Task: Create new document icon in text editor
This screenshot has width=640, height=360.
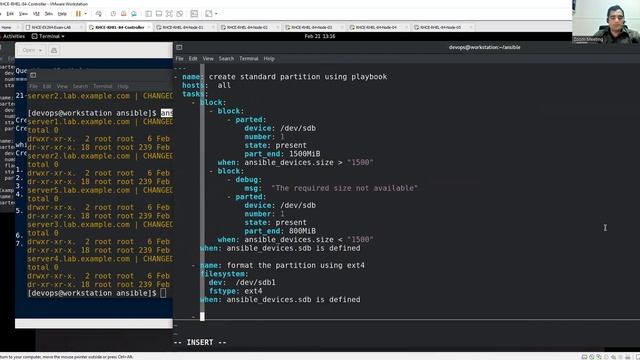Action: pyautogui.click(x=54, y=50)
